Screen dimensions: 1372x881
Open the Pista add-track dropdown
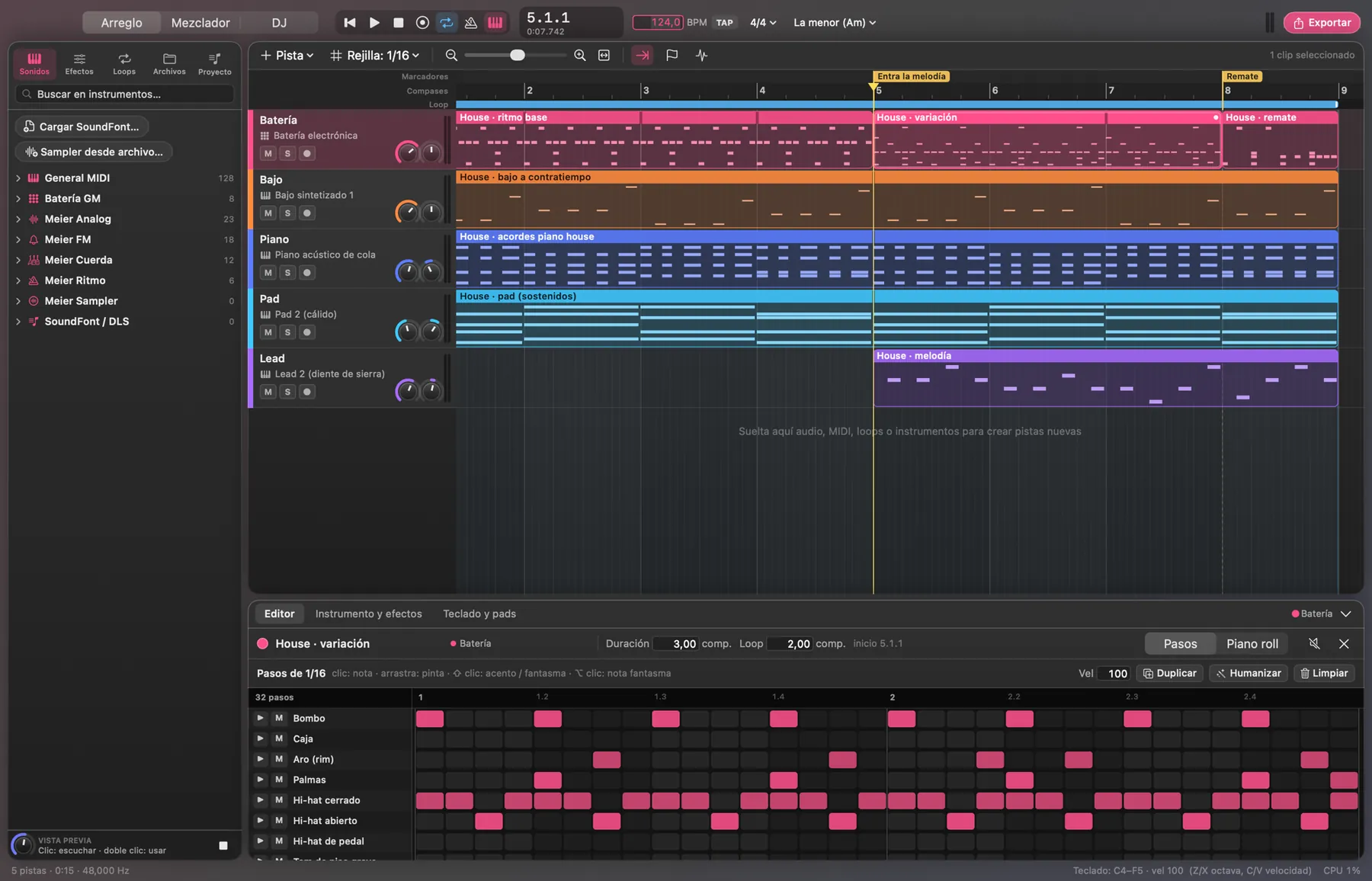click(287, 55)
